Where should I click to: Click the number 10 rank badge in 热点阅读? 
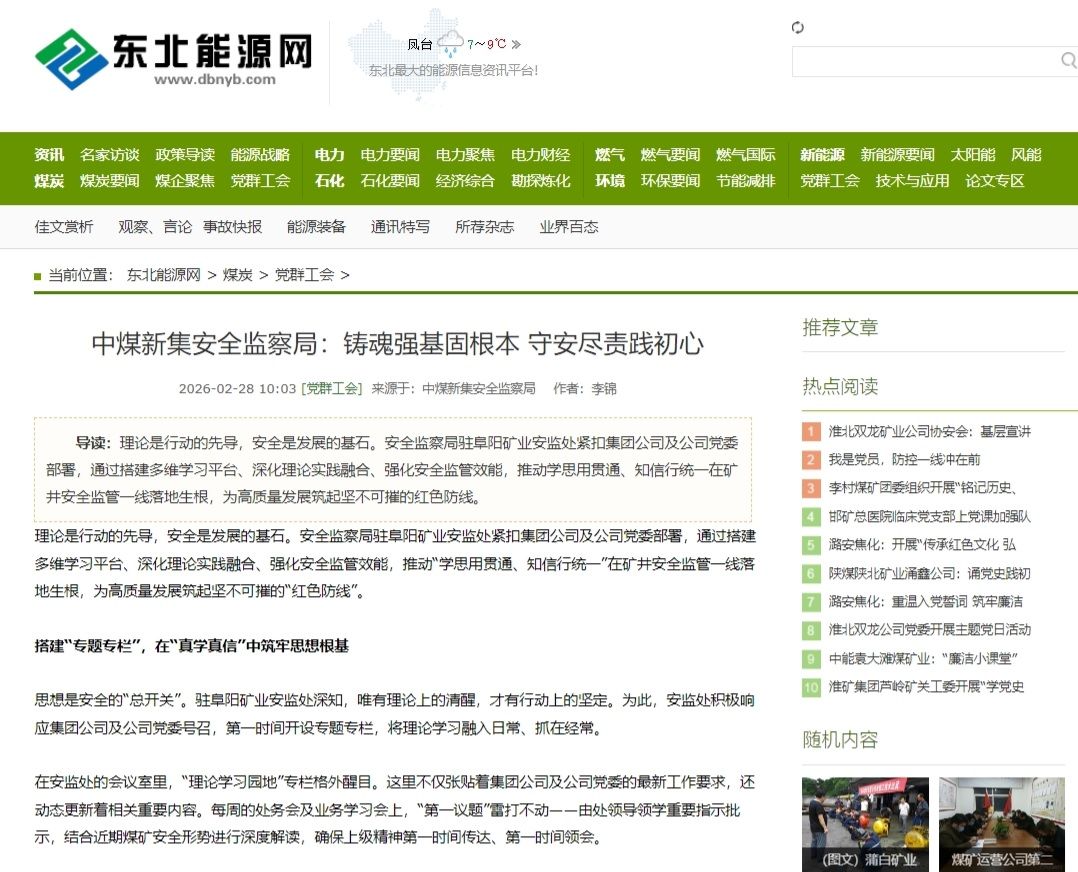(x=811, y=687)
